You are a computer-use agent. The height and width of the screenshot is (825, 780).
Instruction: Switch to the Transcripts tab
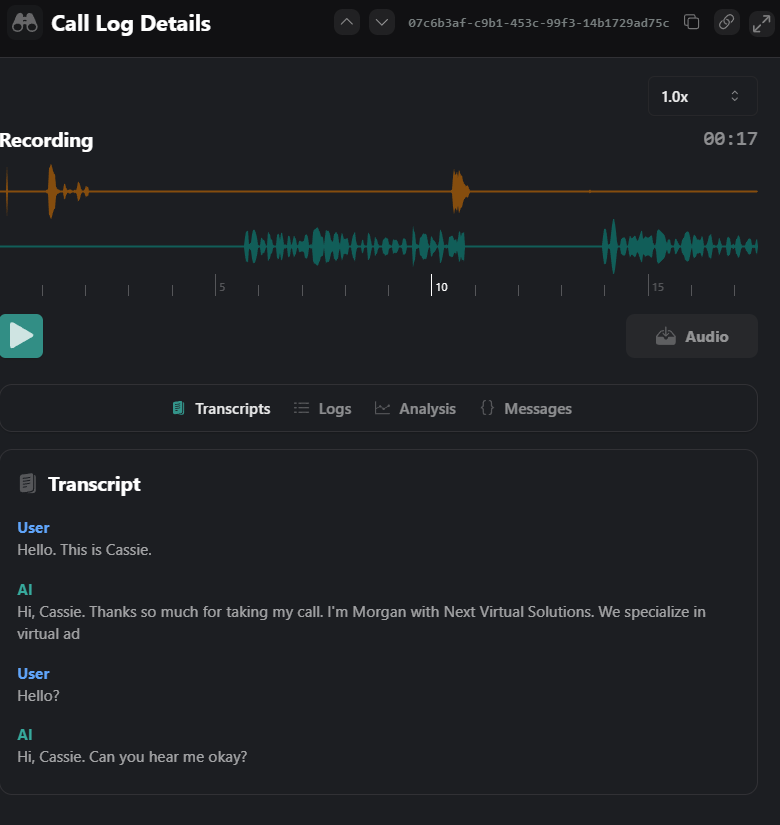[222, 409]
